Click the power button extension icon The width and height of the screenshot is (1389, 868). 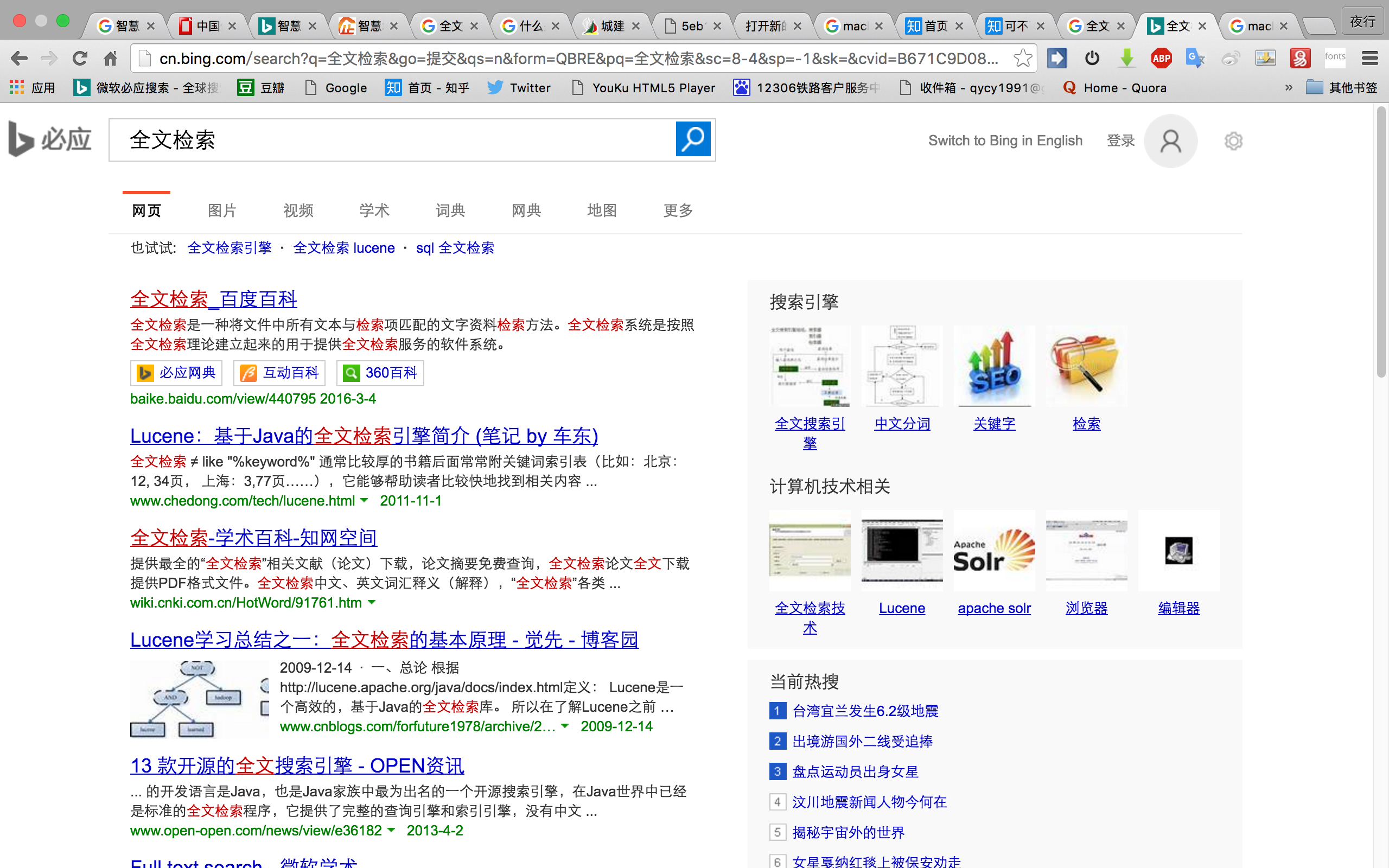coord(1092,58)
